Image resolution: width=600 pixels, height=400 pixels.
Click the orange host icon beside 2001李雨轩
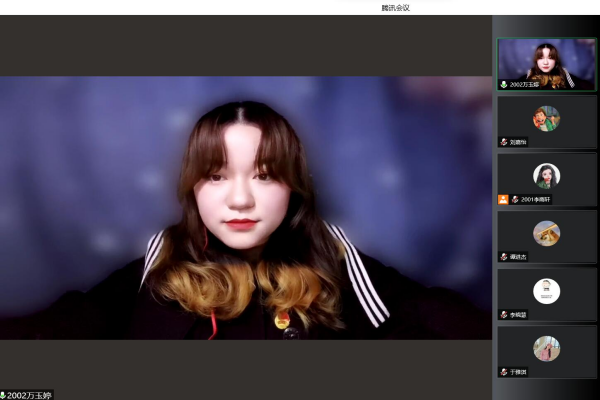tap(503, 199)
